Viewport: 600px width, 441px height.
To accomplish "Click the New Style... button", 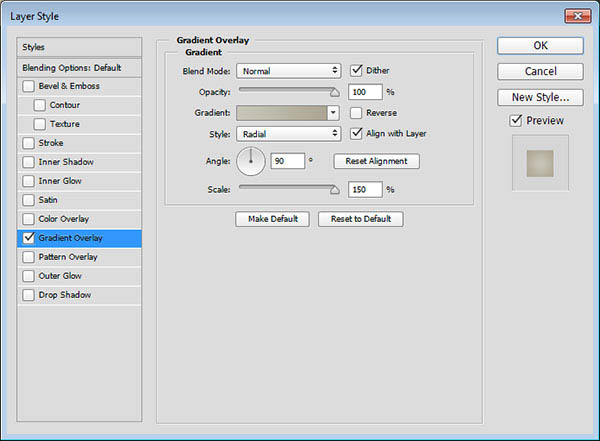I will pos(540,97).
